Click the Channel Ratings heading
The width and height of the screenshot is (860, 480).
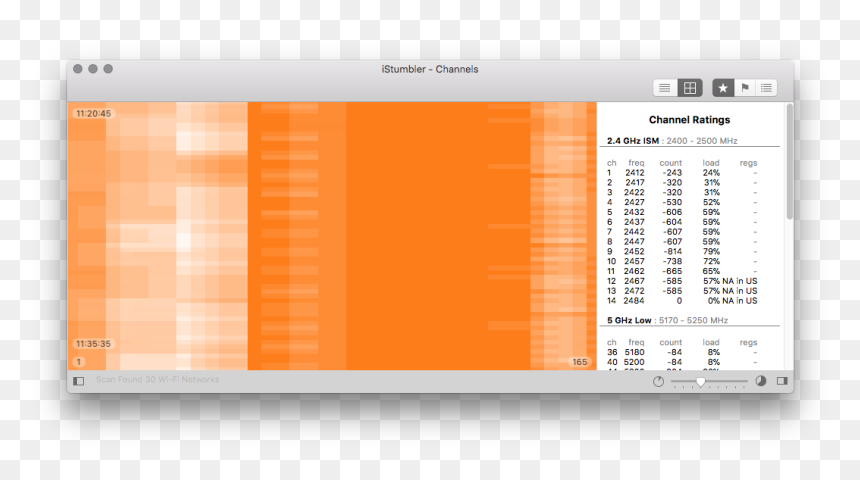(689, 120)
